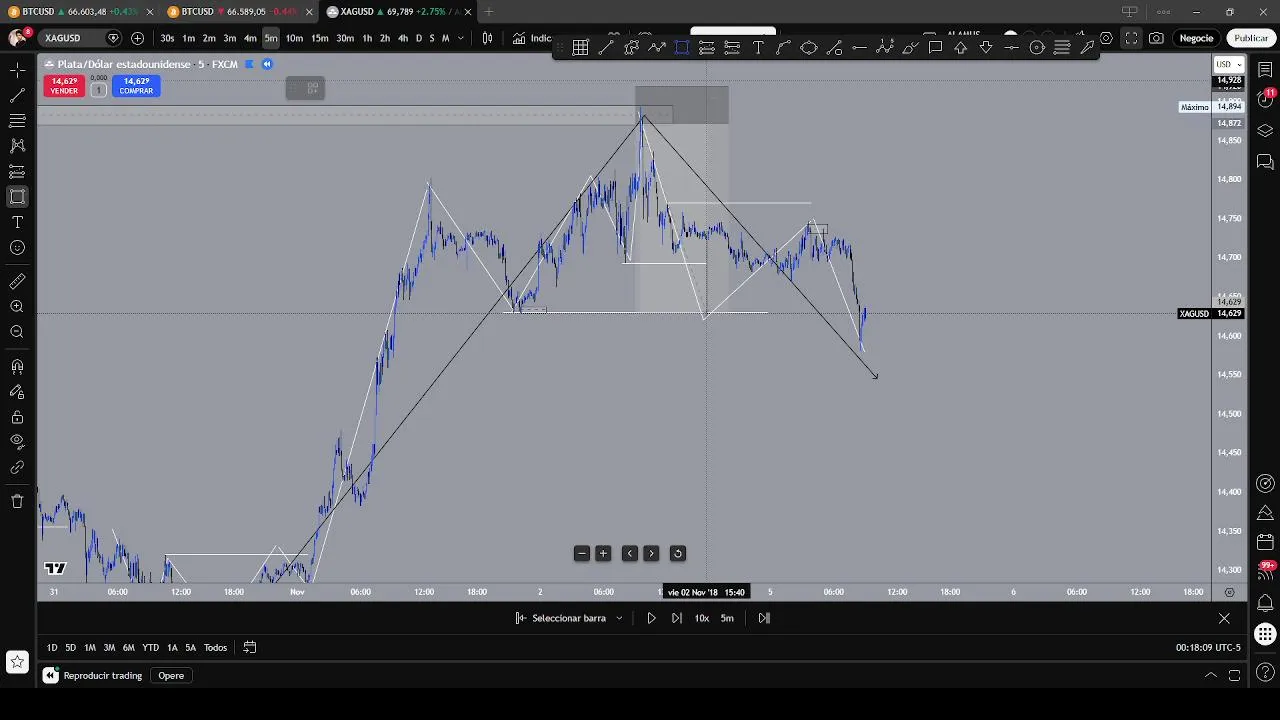Close the replay toolbar
Viewport: 1280px width, 720px height.
(x=1224, y=618)
